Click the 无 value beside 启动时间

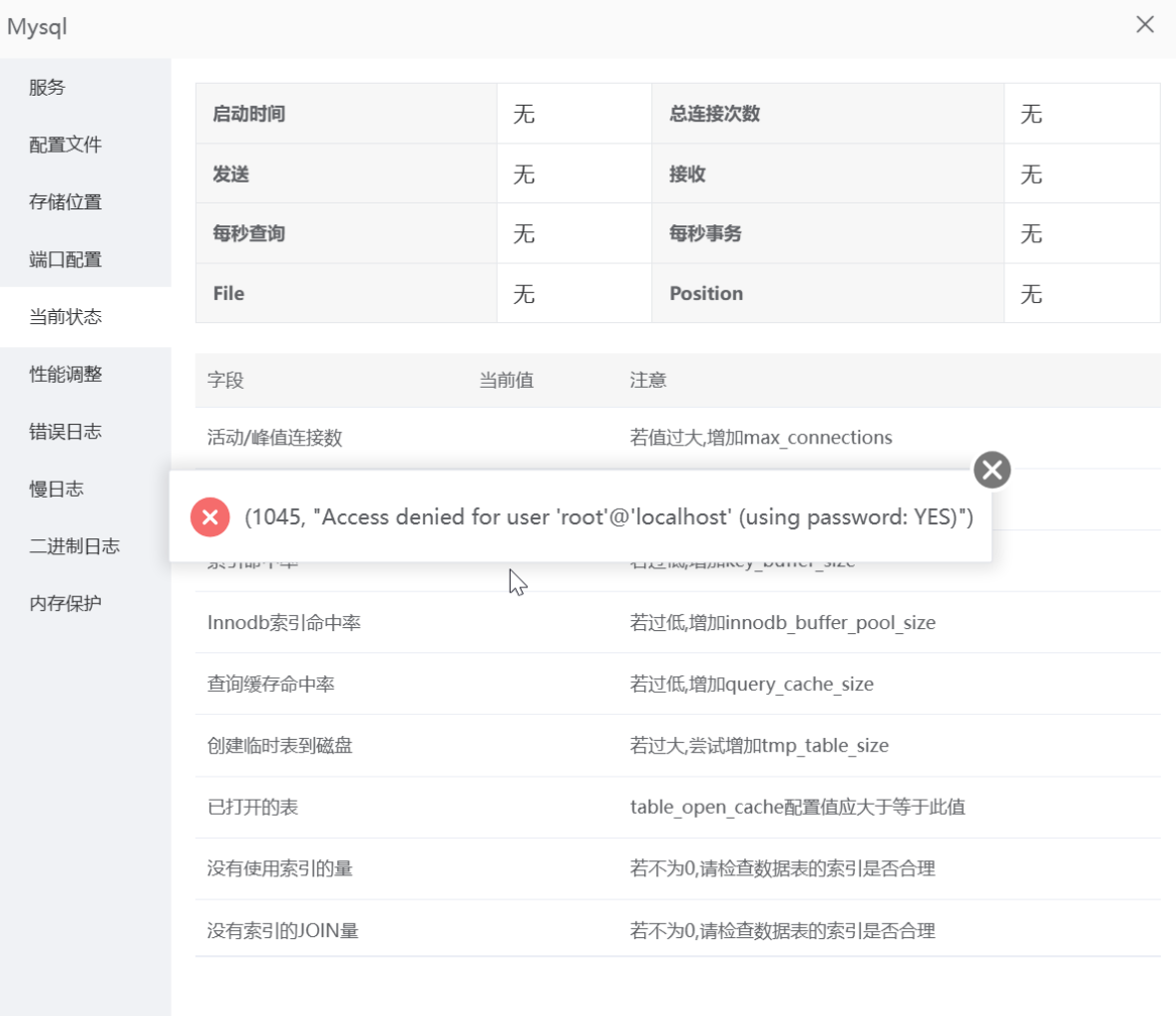pos(524,114)
